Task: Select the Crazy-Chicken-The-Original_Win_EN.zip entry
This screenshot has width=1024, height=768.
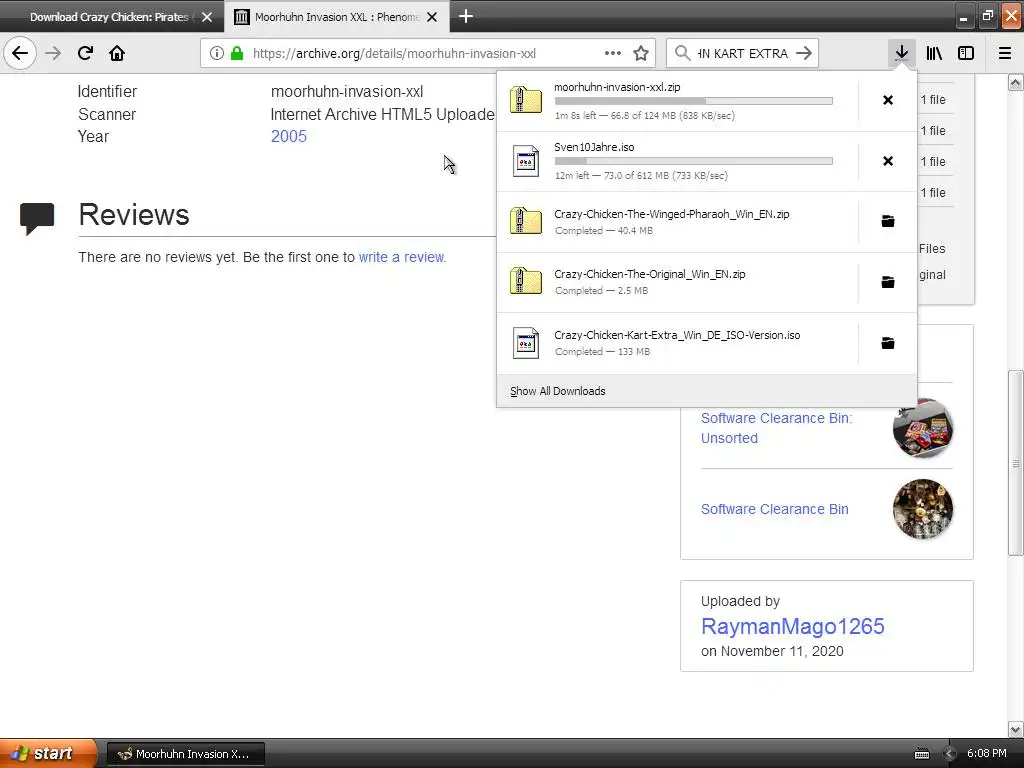Action: pos(677,282)
